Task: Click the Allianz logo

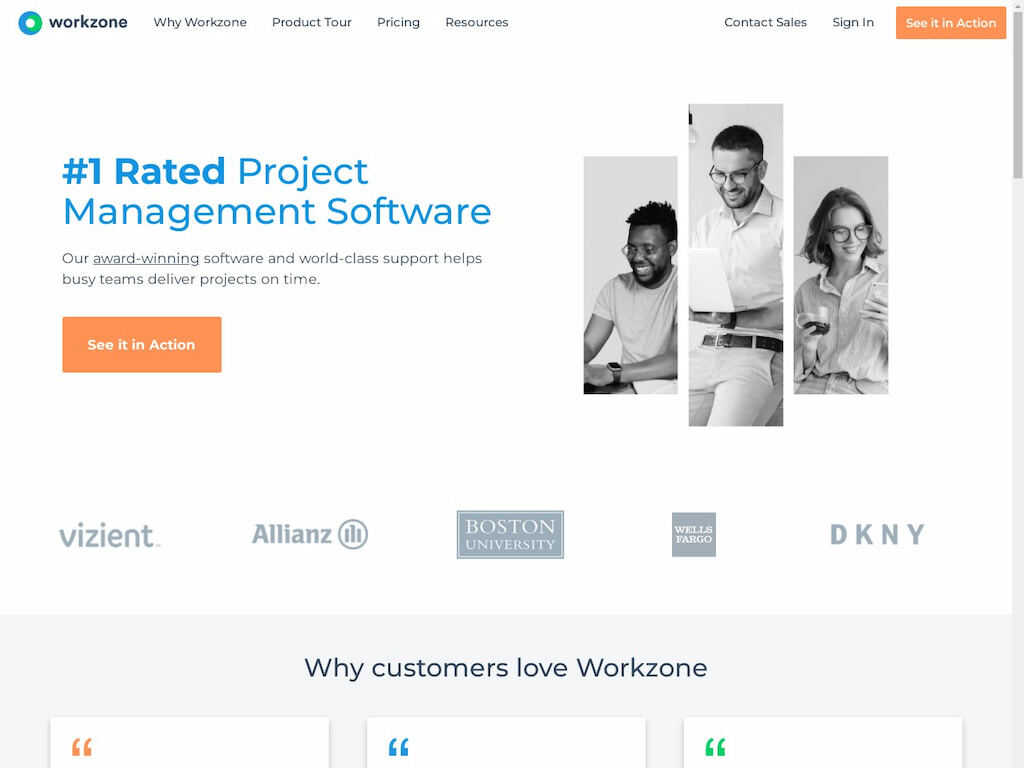Action: 309,534
